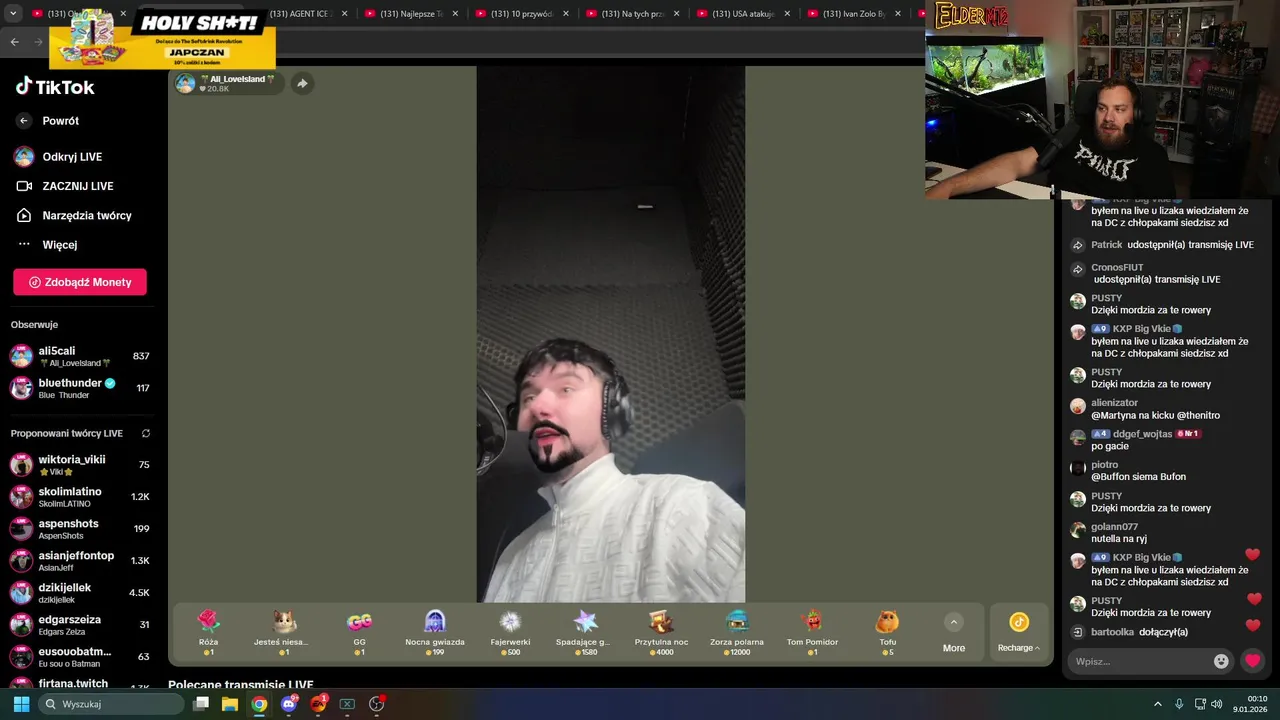Open suggested creator wiktoria_vikii
The width and height of the screenshot is (1280, 720).
[80, 465]
